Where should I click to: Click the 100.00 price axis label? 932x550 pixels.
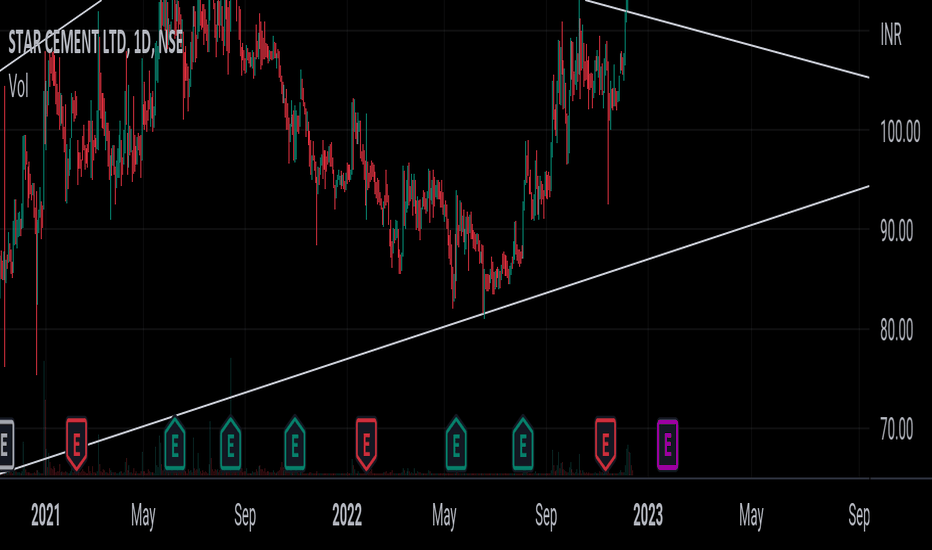pos(900,131)
